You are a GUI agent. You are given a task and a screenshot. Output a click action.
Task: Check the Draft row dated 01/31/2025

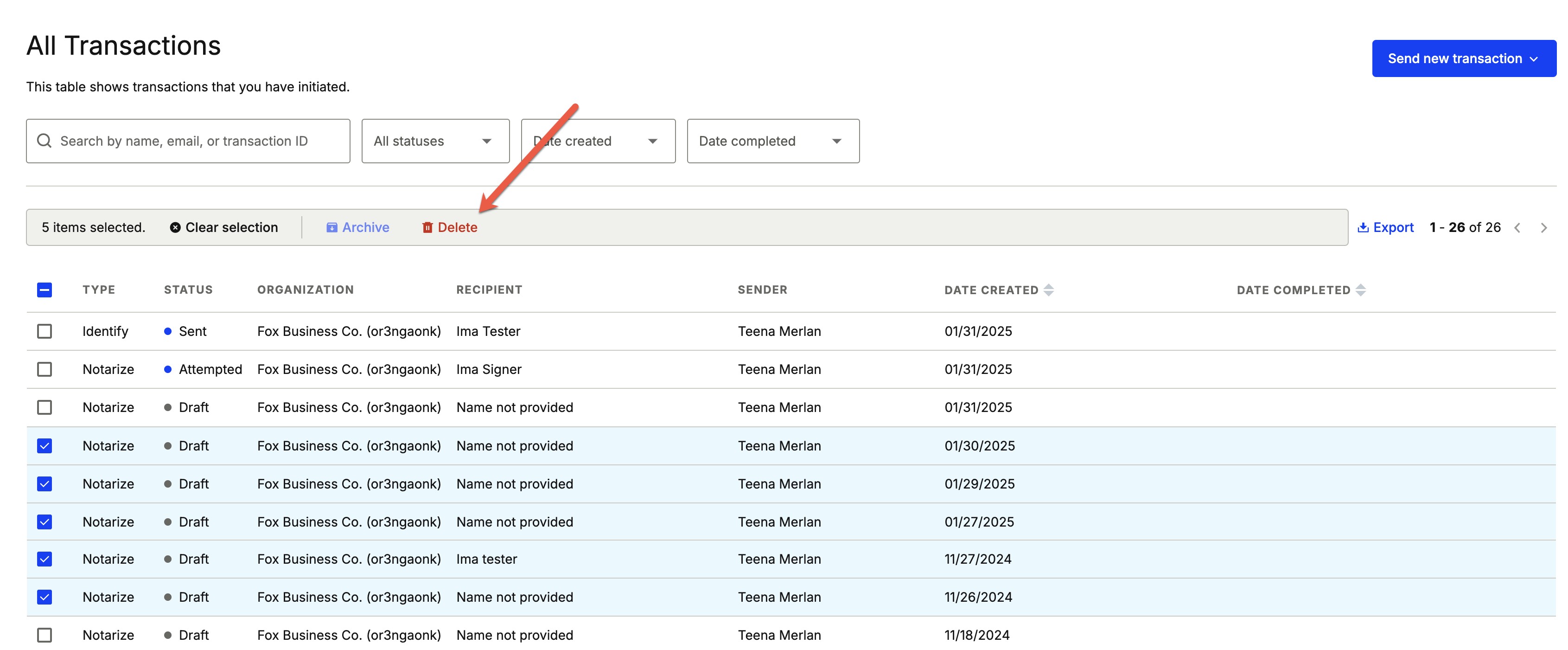[x=45, y=407]
